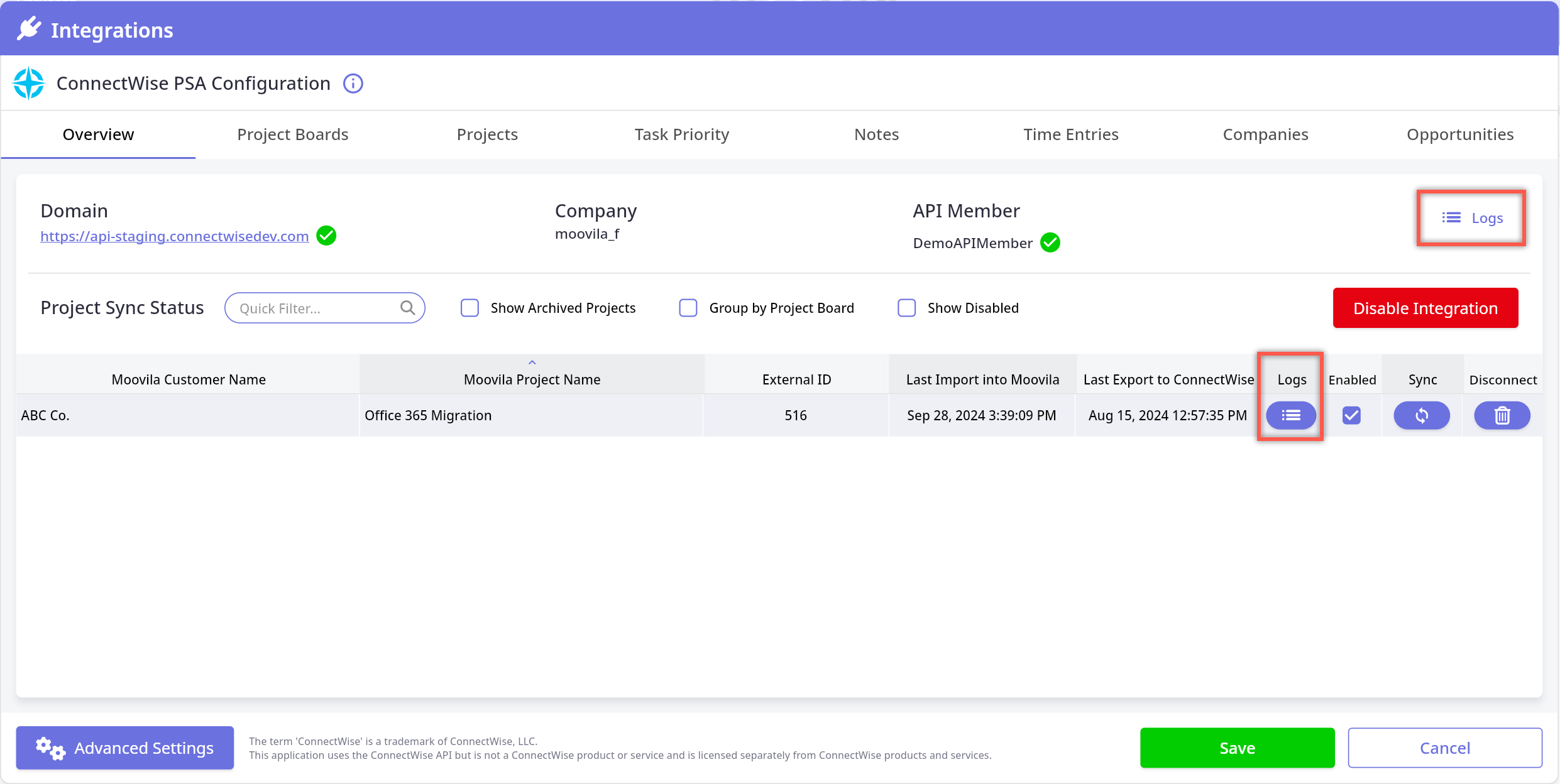Click the info icon beside ConnectWise PSA Configuration

click(353, 84)
